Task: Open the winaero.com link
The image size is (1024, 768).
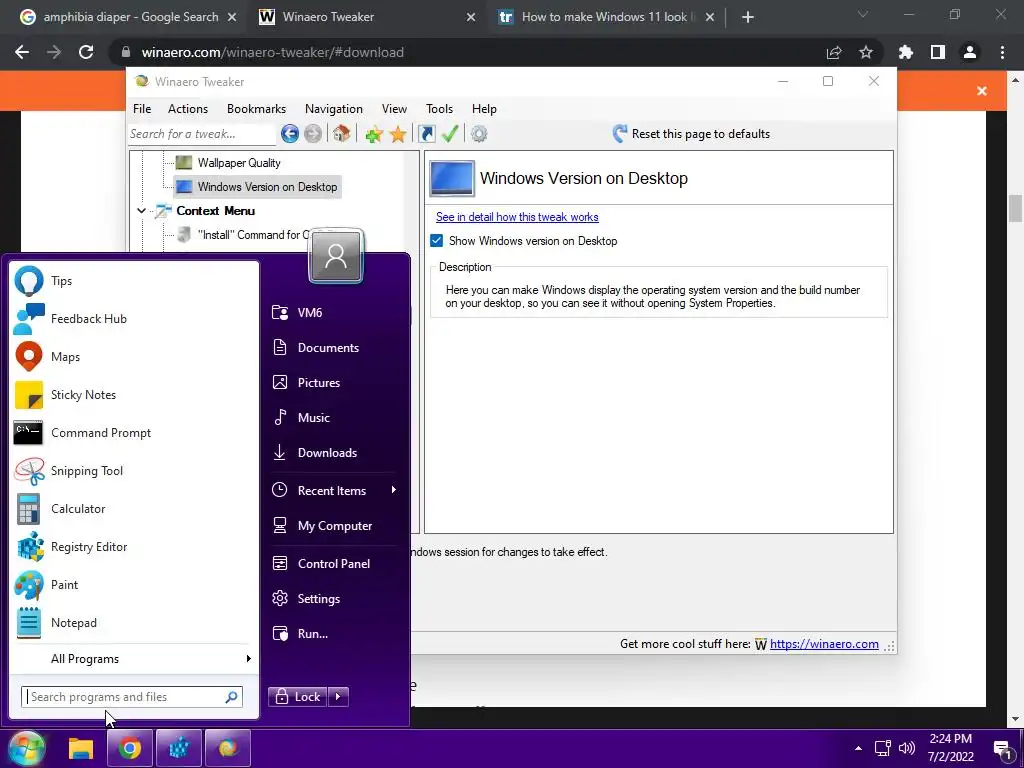Action: click(824, 645)
